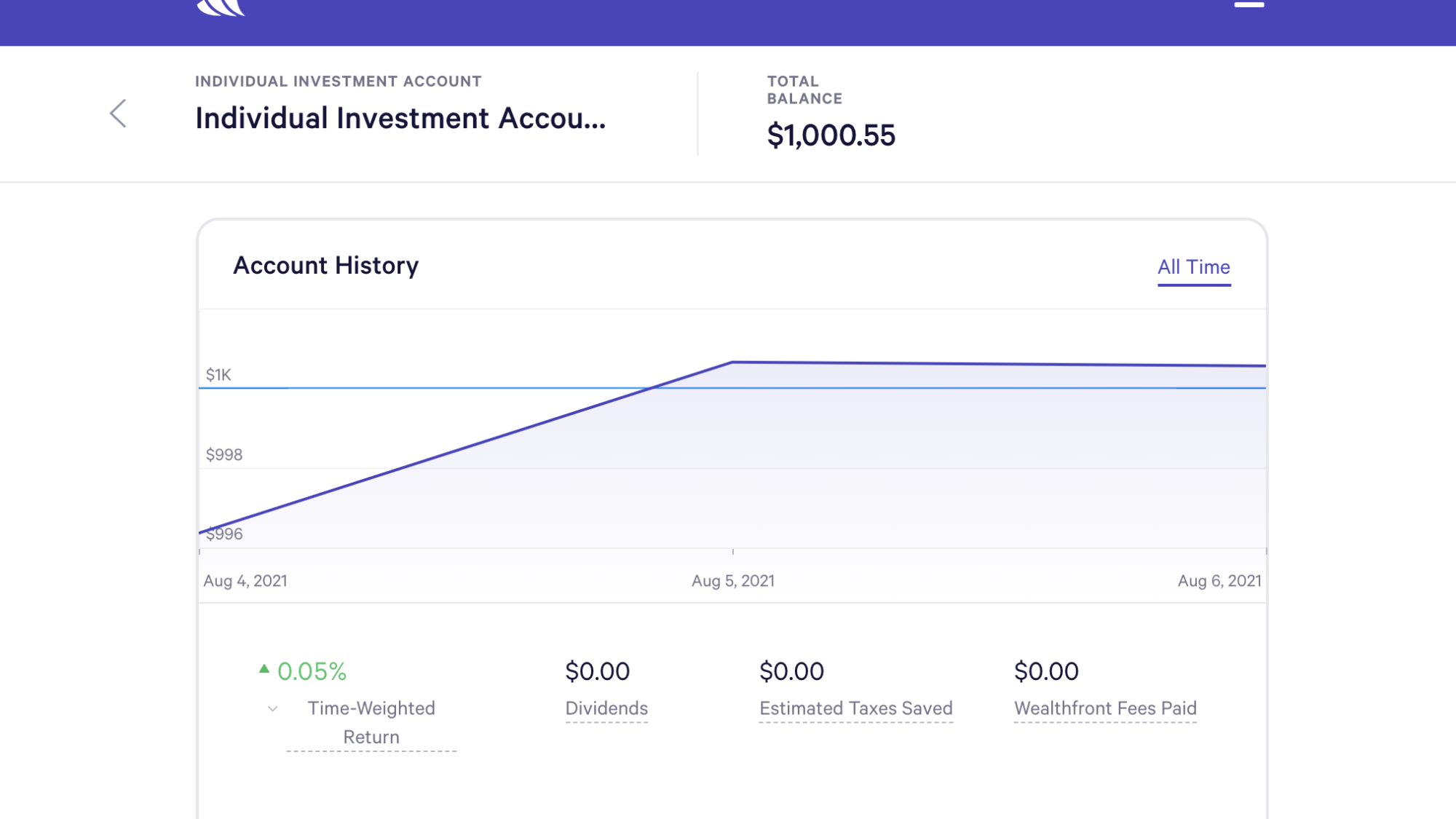The image size is (1456, 819).
Task: Expand the Time-Weighted Return chevron
Action: click(x=272, y=708)
